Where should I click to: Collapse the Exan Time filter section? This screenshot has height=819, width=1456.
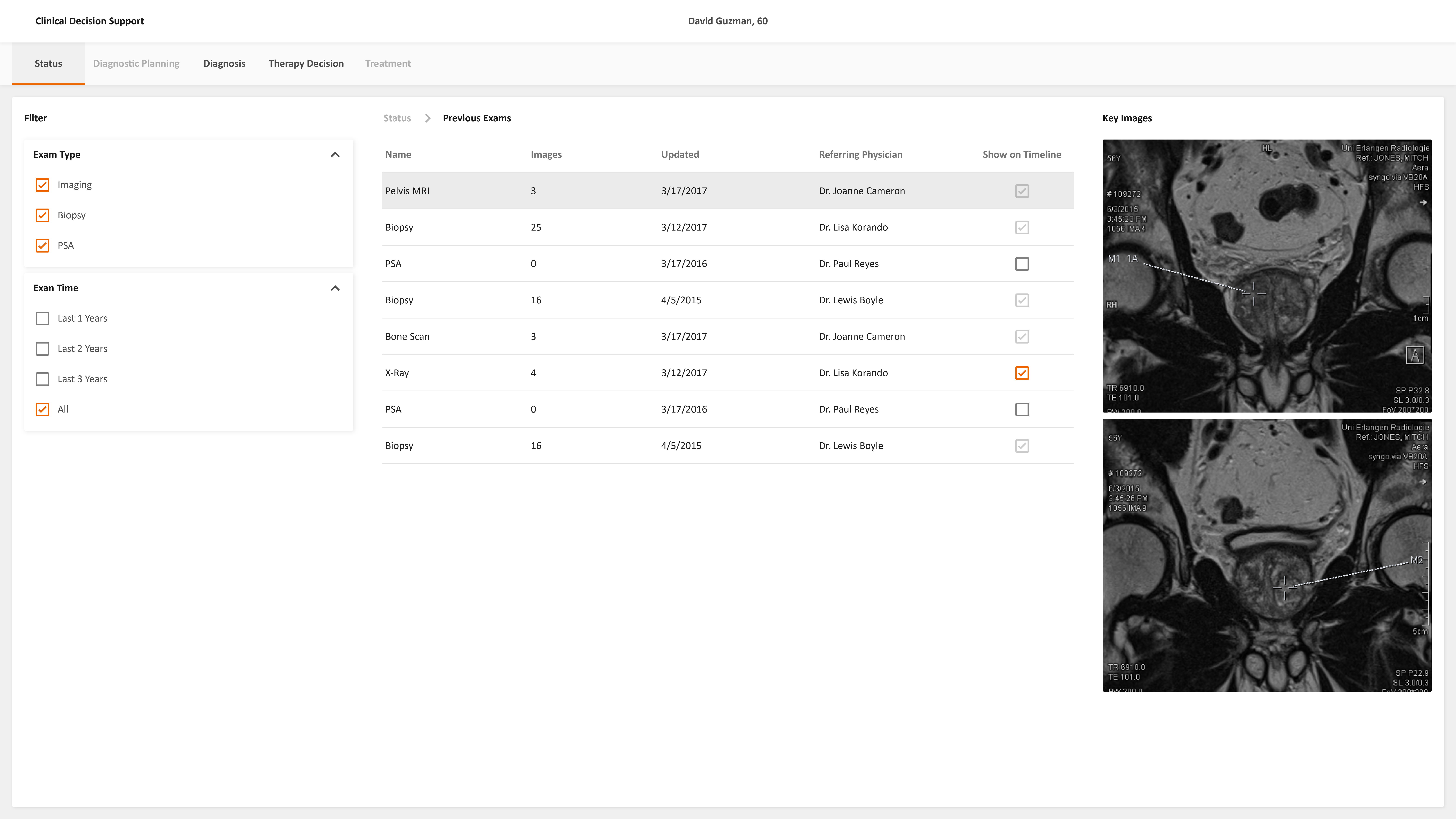click(335, 288)
